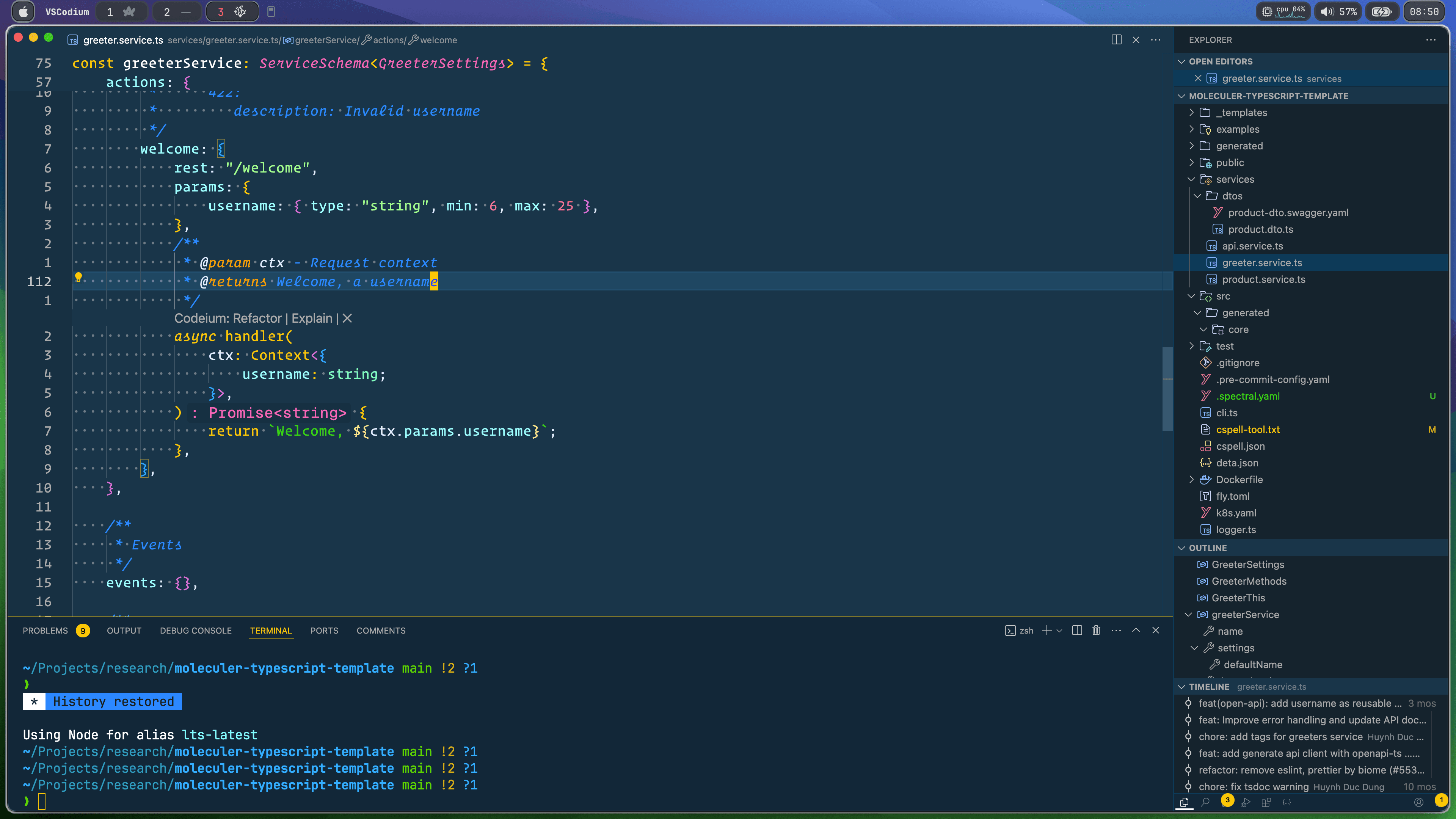This screenshot has height=819, width=1456.
Task: Open .spectral.yaml file in Explorer
Action: pos(1247,396)
